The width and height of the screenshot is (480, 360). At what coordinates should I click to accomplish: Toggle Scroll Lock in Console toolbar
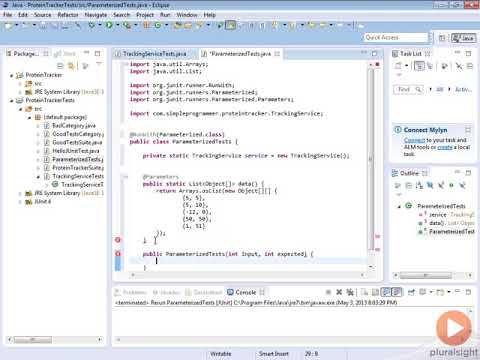(375, 292)
